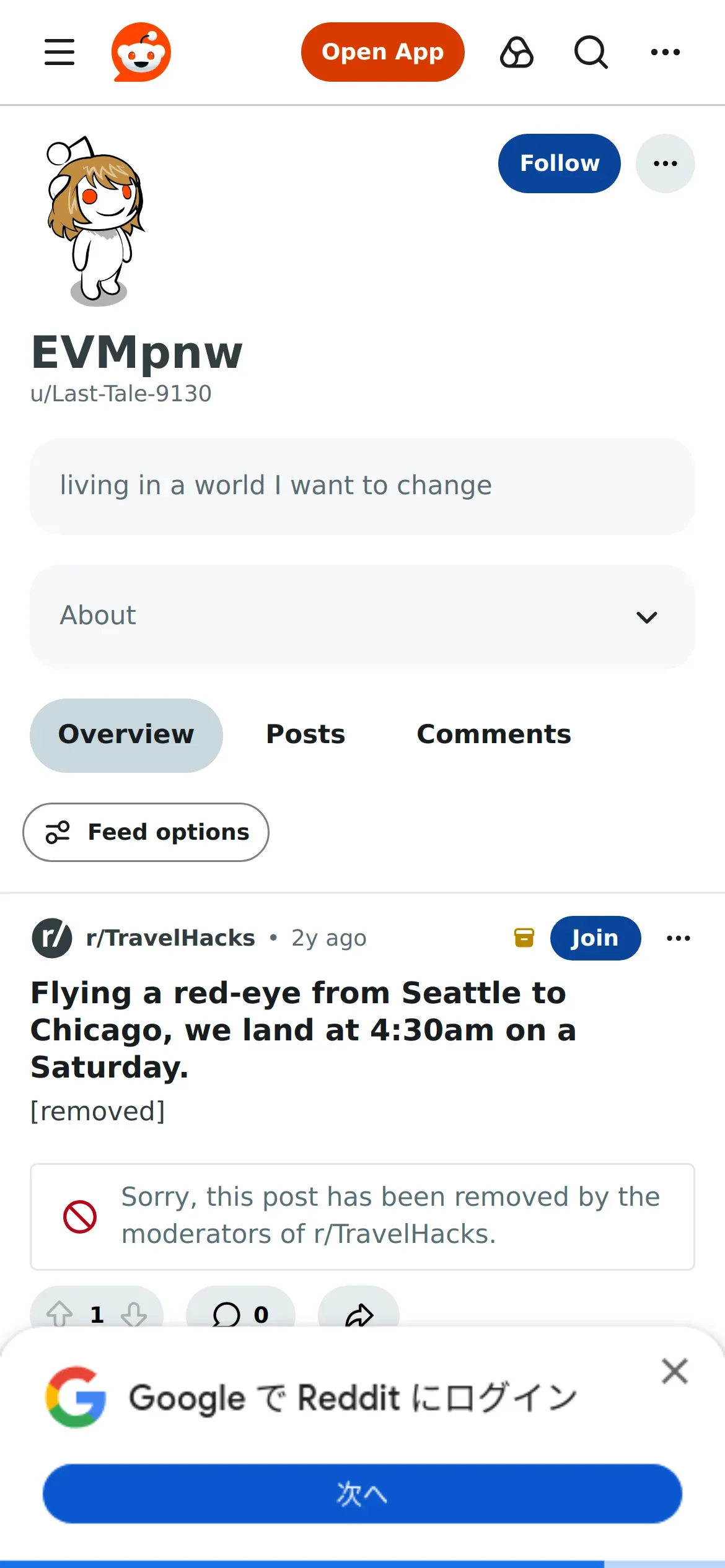This screenshot has height=1568, width=725.
Task: Expand the About section chevron
Action: point(647,617)
